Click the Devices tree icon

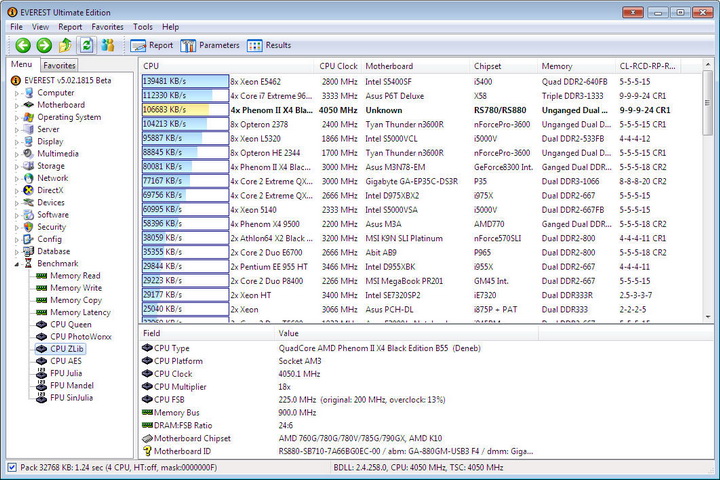pos(29,203)
